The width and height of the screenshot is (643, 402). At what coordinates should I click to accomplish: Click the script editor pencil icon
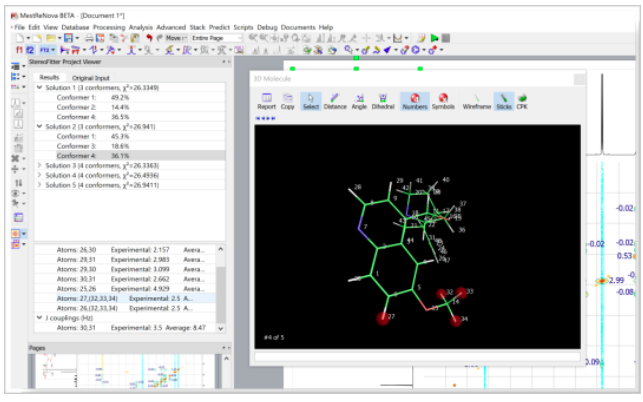pos(422,38)
